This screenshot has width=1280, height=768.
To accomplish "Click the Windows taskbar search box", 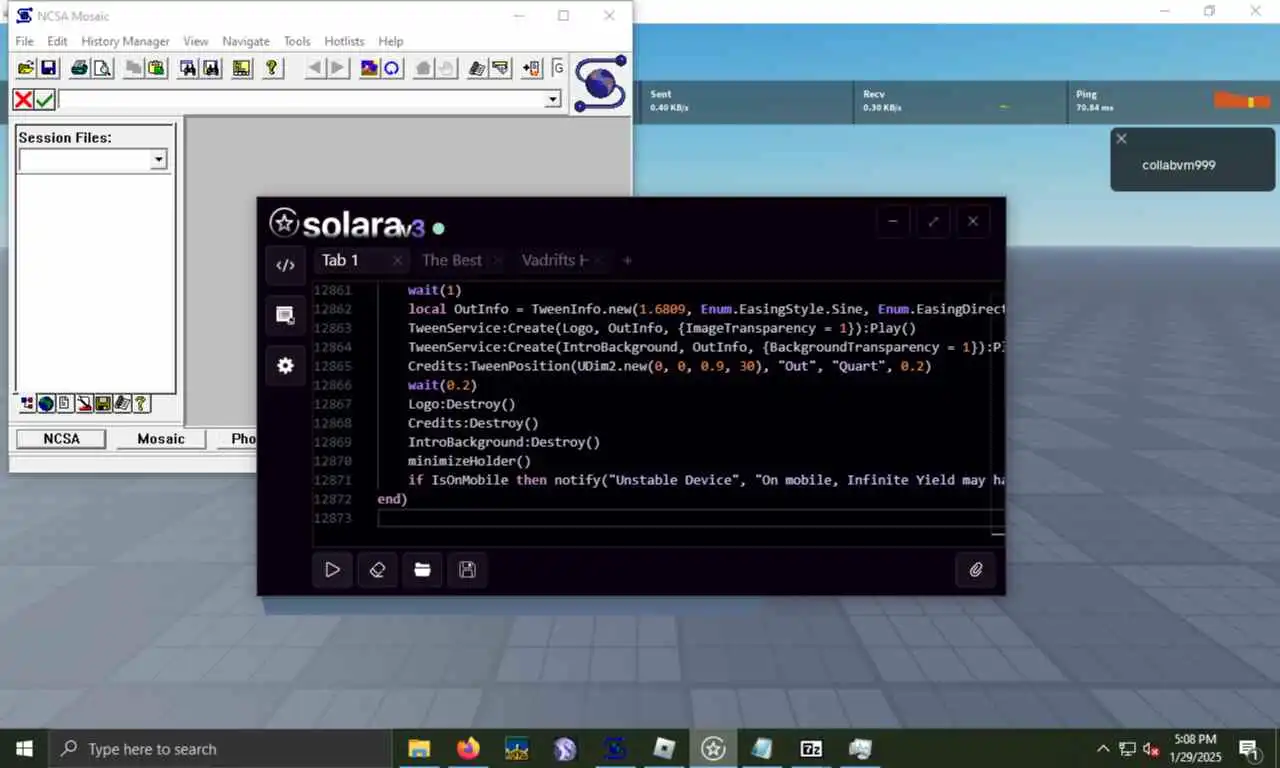I will [220, 748].
